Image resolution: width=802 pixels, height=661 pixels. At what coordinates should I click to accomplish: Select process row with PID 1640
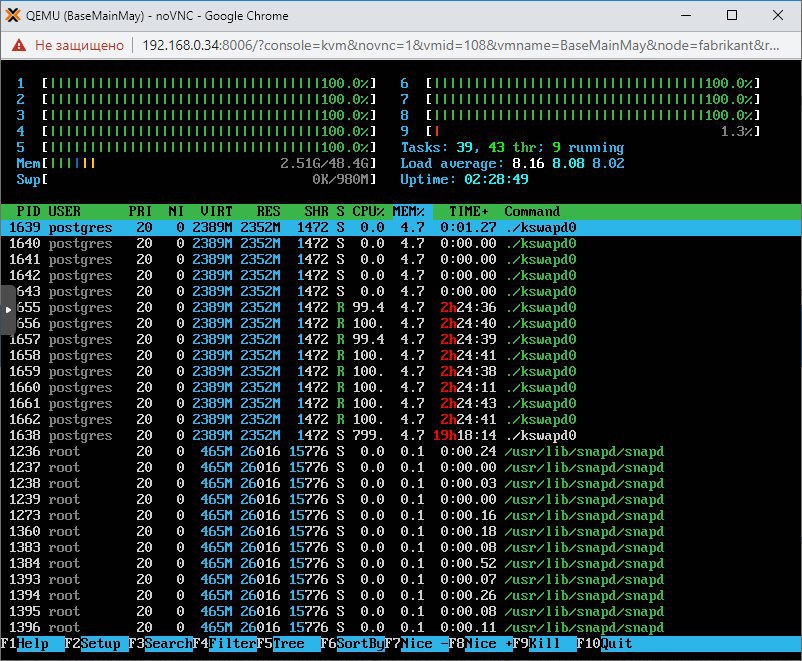401,244
